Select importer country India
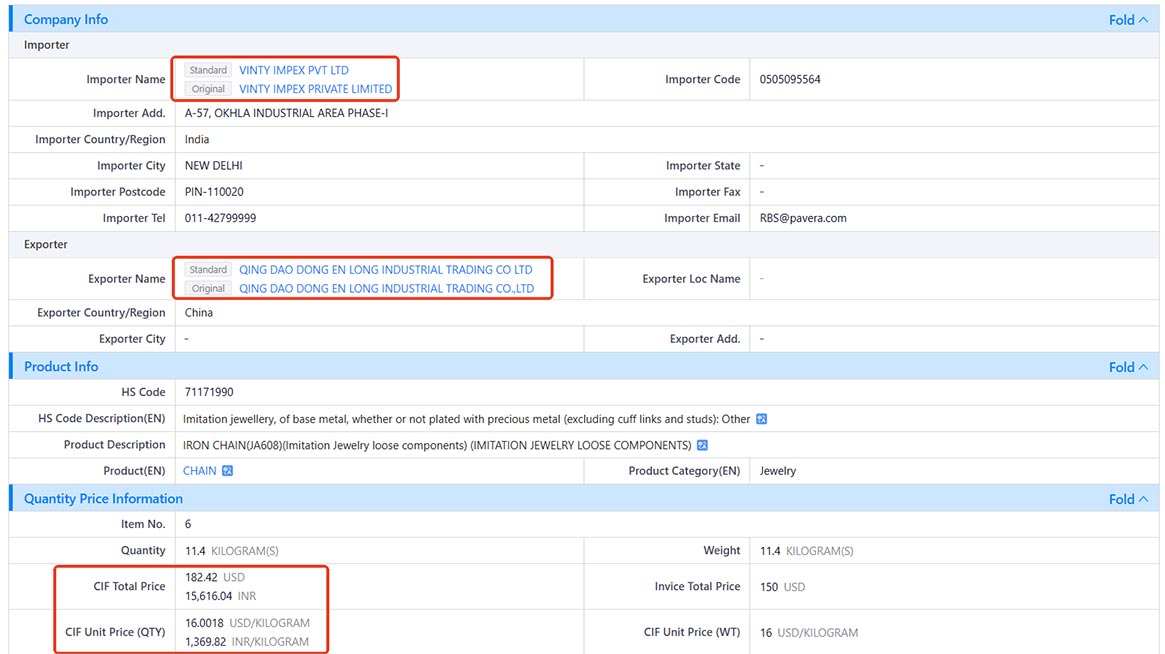1165x654 pixels. click(197, 140)
